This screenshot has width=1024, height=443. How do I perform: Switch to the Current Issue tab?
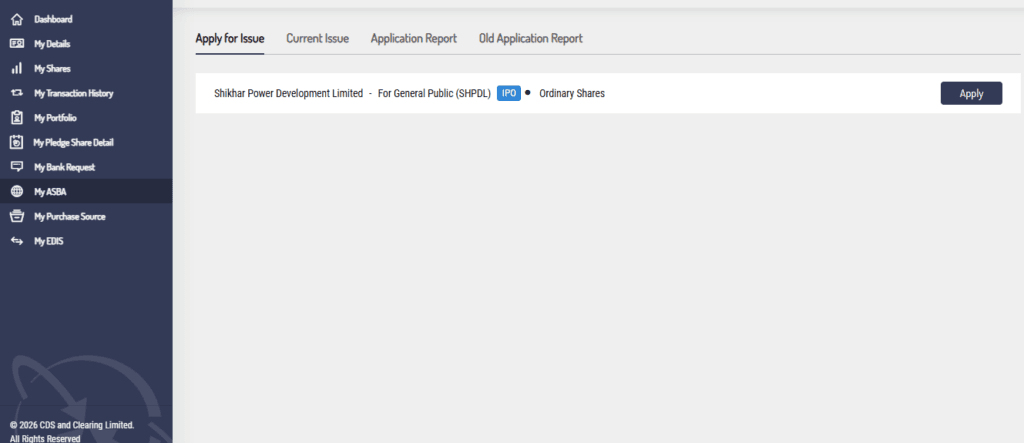pyautogui.click(x=317, y=39)
